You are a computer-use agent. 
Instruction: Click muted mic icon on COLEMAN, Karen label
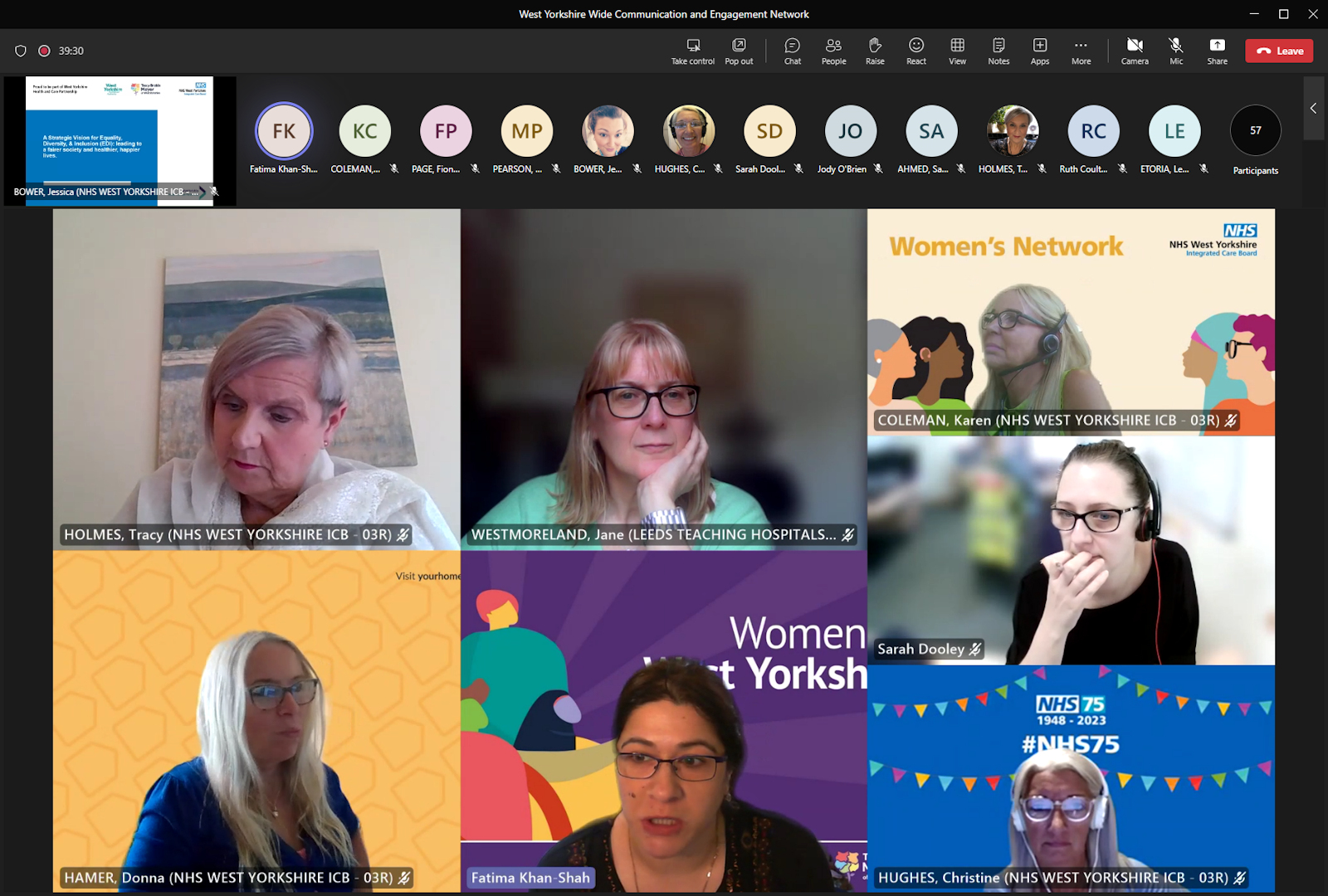pyautogui.click(x=1231, y=420)
